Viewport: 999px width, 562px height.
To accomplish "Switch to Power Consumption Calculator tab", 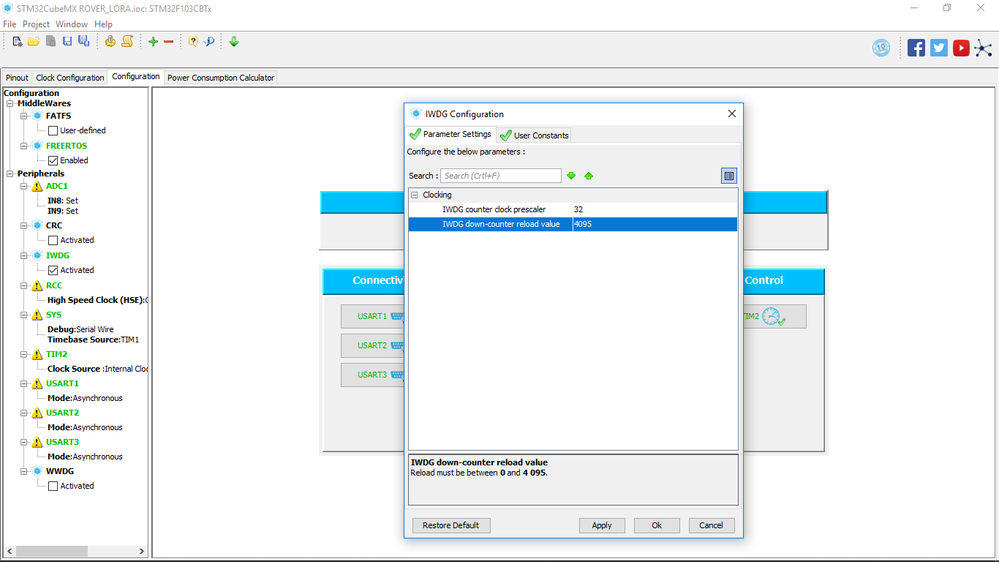I will 220,78.
